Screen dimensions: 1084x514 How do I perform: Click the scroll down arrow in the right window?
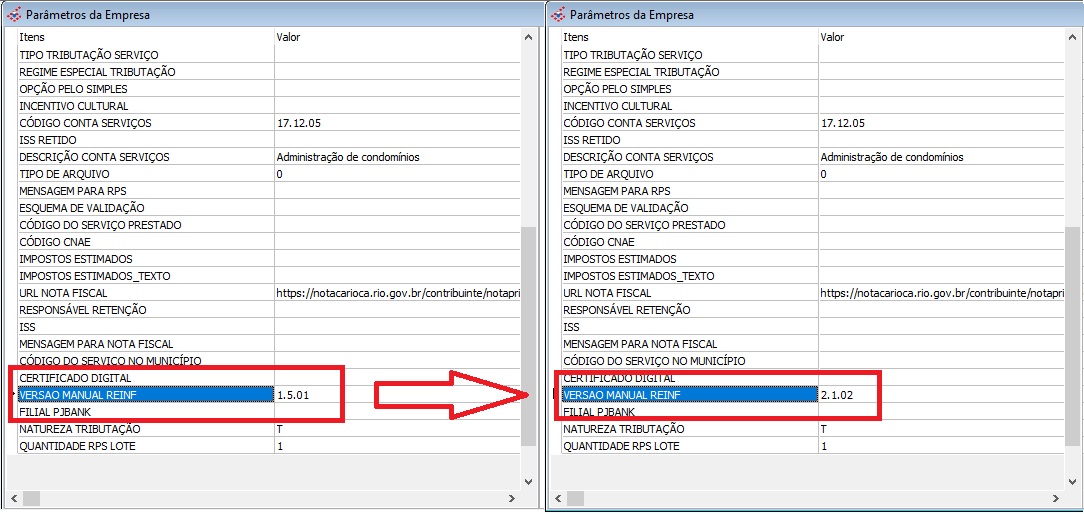click(x=1073, y=481)
